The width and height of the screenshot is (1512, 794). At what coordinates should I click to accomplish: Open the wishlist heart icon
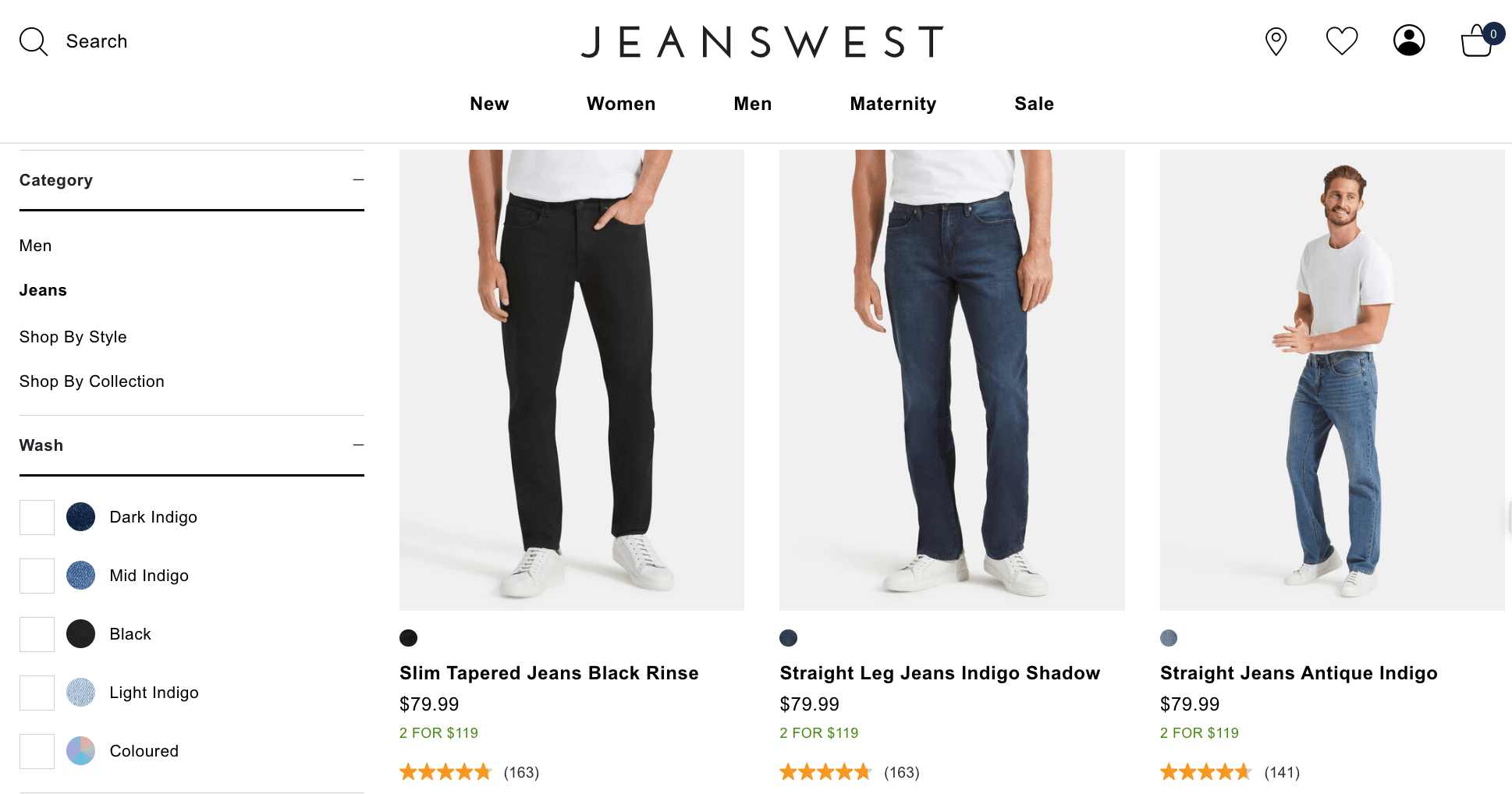point(1342,41)
